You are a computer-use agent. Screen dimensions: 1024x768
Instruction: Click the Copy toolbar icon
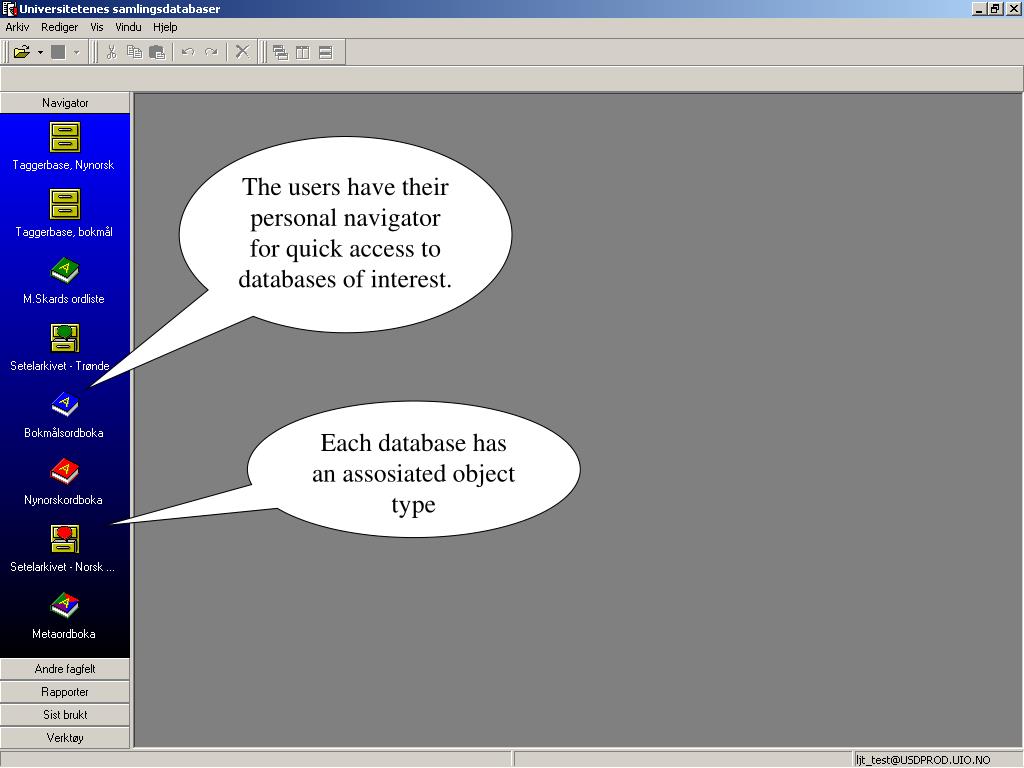[x=135, y=52]
